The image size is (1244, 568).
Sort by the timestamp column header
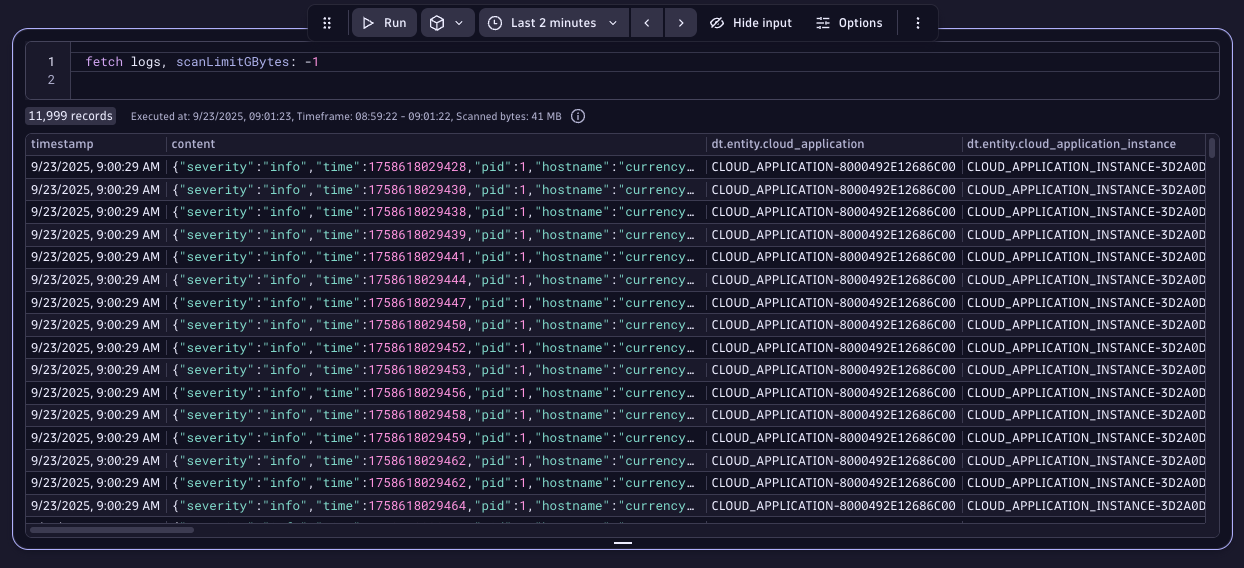pyautogui.click(x=61, y=144)
